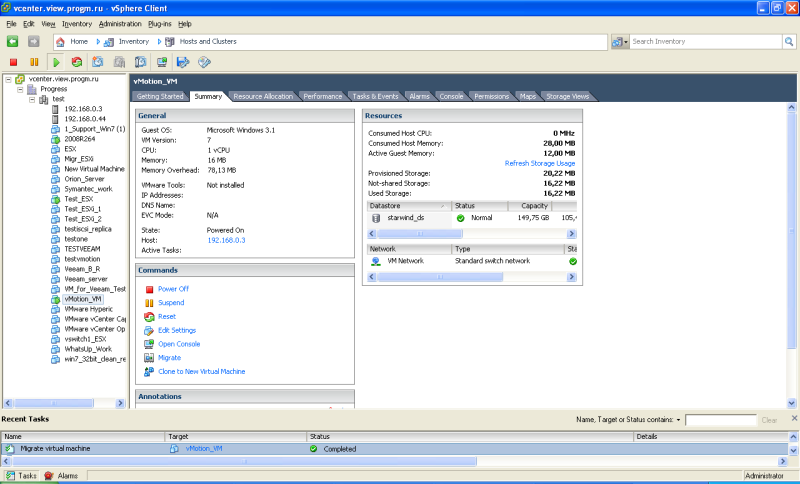Click the Edit Settings command icon

[x=149, y=330]
